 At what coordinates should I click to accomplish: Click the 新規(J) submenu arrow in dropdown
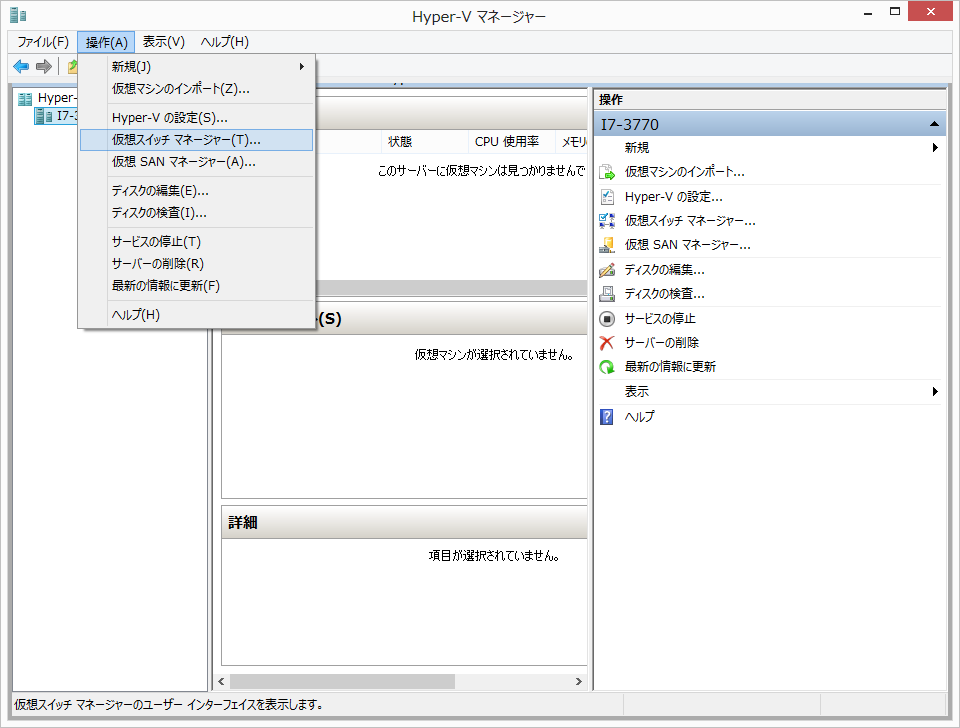pos(302,66)
